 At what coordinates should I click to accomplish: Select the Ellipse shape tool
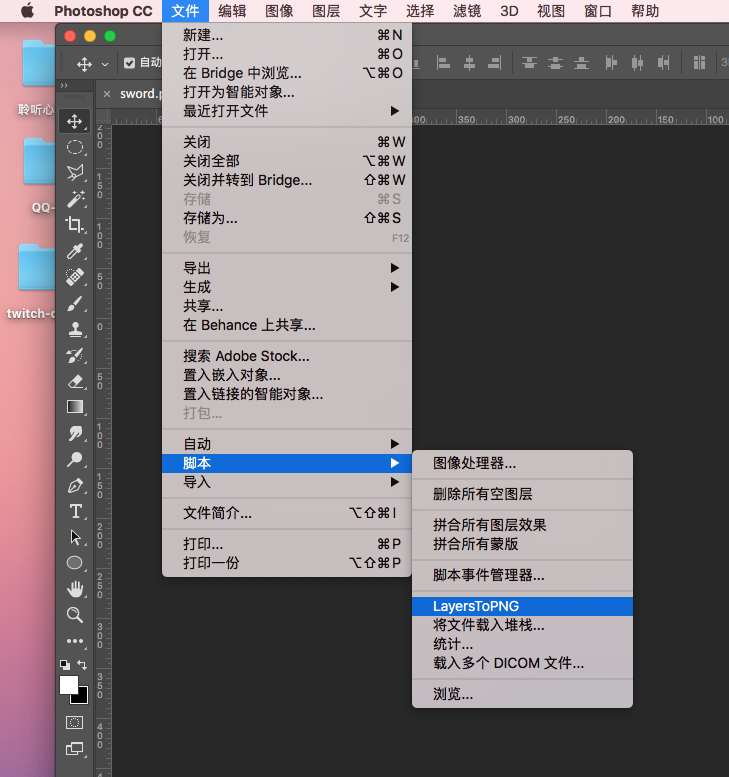coord(75,563)
